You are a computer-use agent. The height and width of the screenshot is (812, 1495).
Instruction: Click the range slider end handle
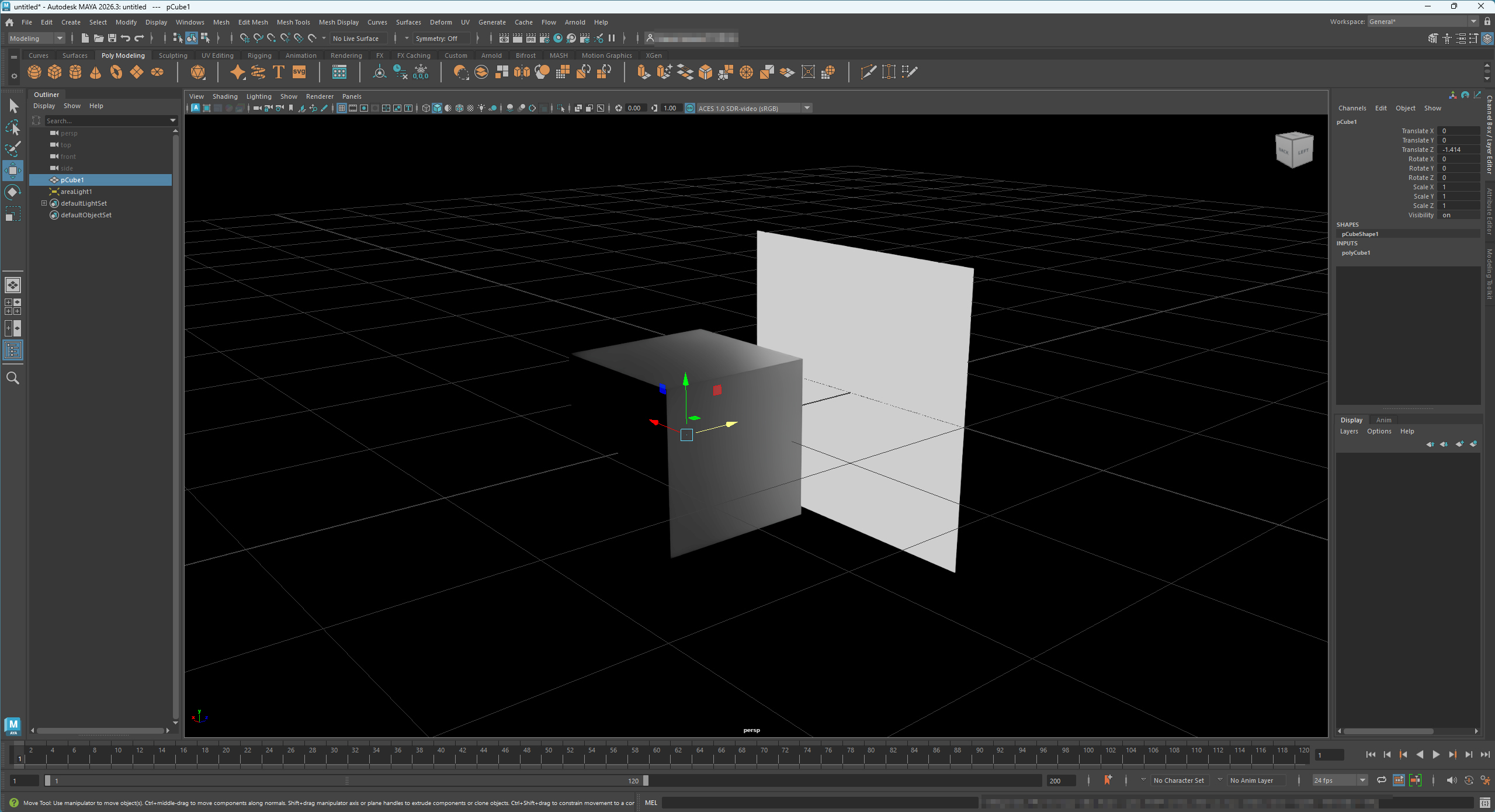click(646, 780)
